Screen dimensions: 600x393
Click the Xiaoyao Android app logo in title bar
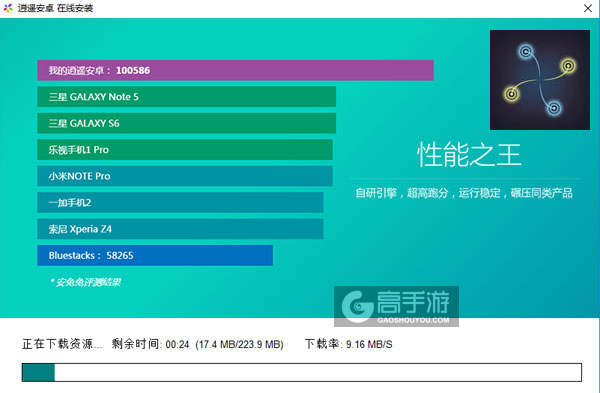(8, 8)
